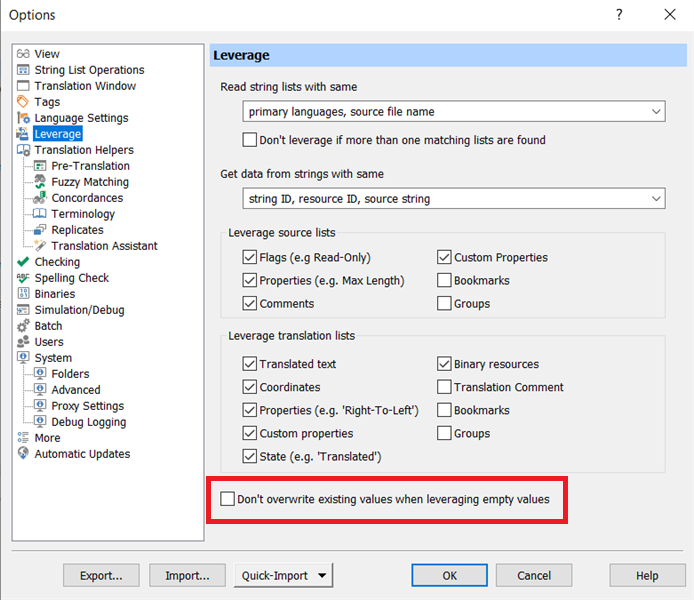694x600 pixels.
Task: Click the Folders icon under System
Action: (x=40, y=373)
